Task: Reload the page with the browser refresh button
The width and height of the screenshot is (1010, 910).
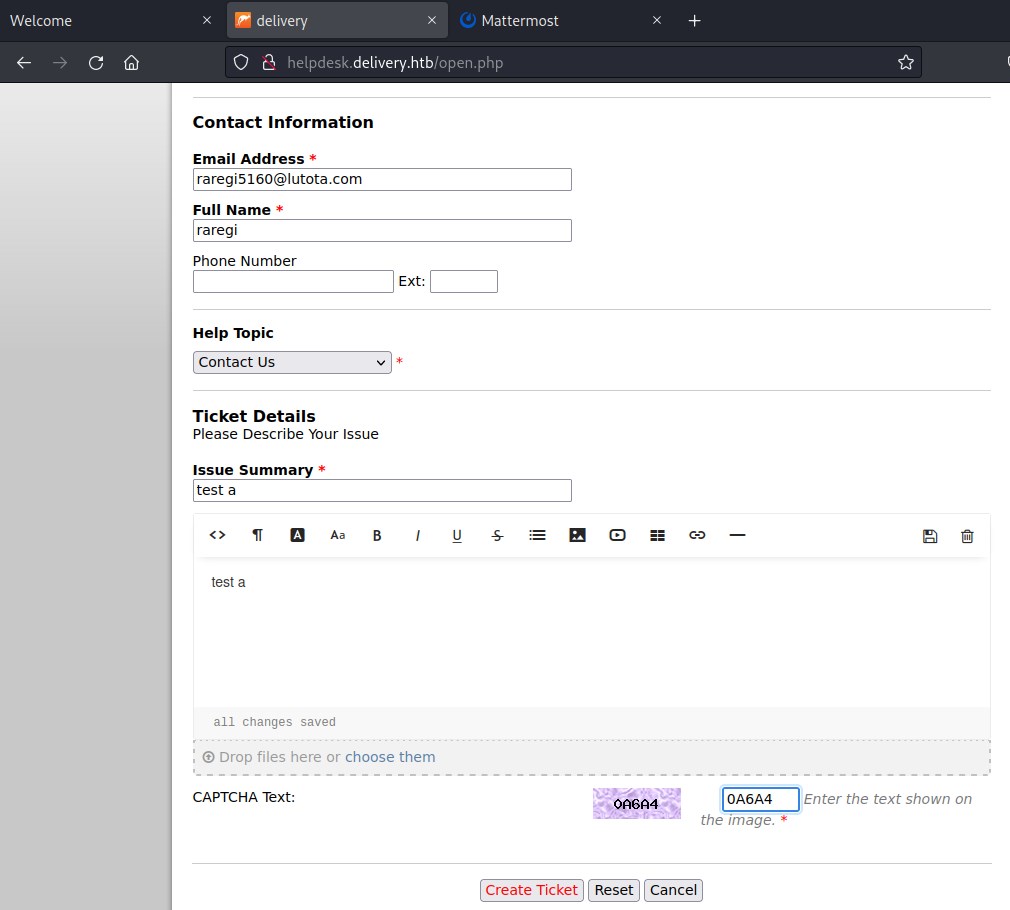Action: (x=96, y=62)
